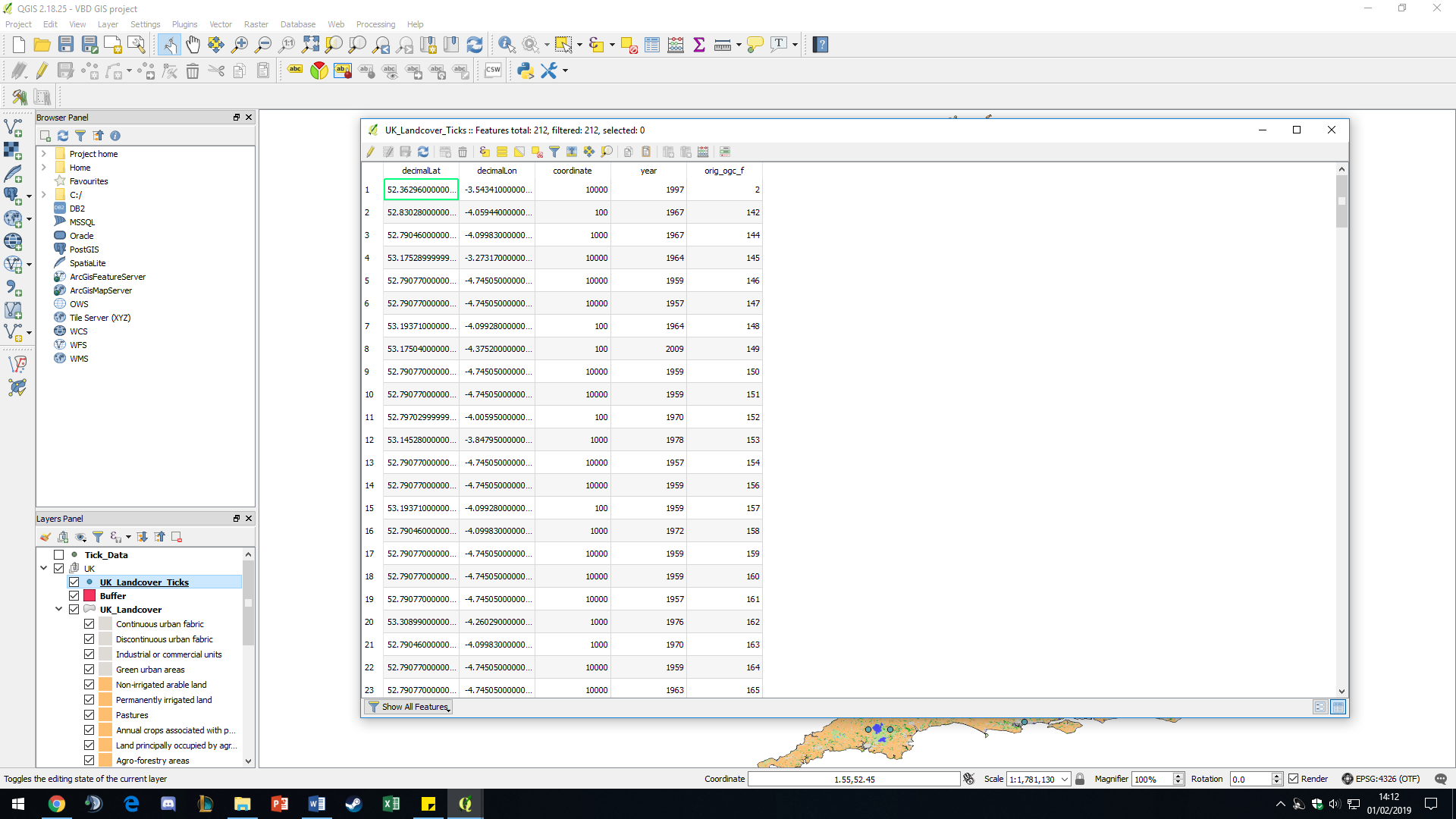The width and height of the screenshot is (1456, 819).
Task: Open layer styling panel brush icon
Action: point(45,537)
